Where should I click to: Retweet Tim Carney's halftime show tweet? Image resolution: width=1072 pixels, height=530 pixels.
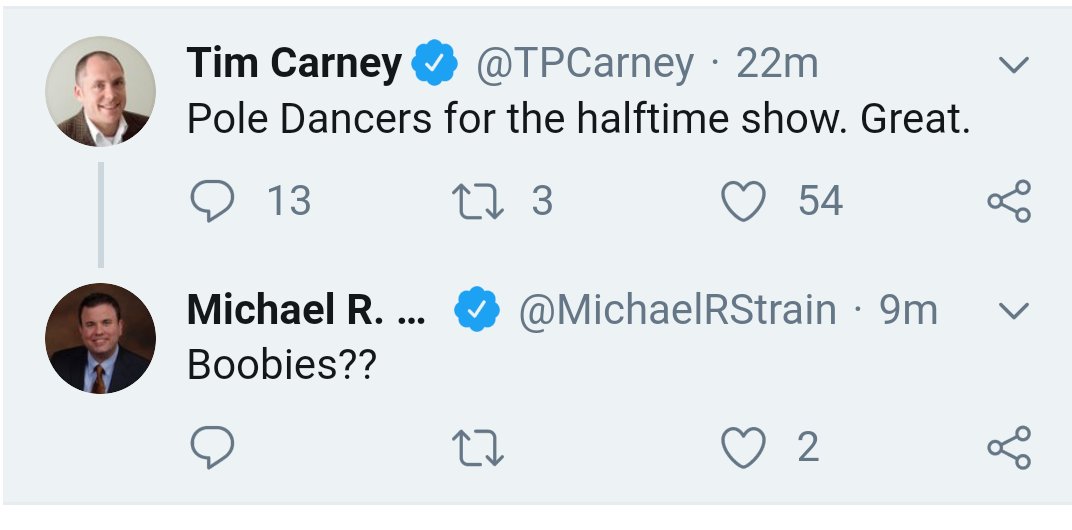coord(479,201)
